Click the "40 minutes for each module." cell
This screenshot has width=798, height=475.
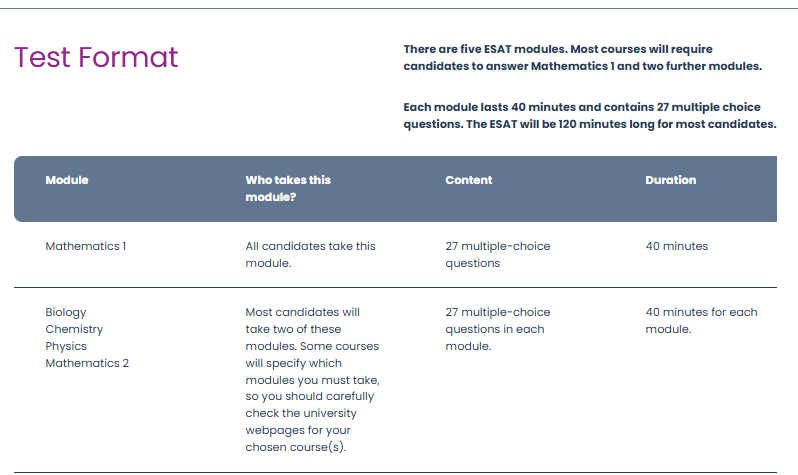tap(701, 320)
